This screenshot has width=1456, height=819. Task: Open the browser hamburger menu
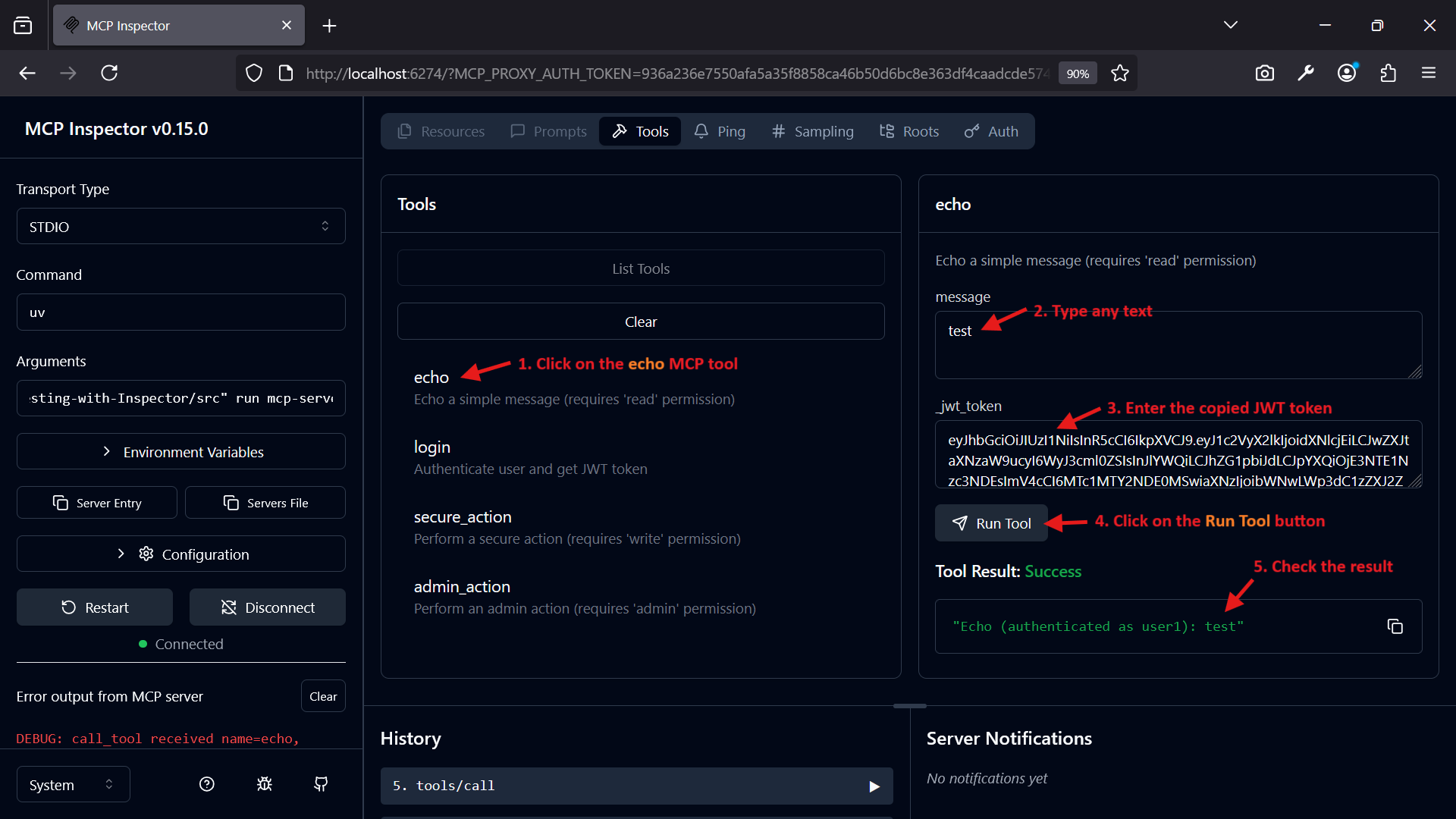[1429, 73]
